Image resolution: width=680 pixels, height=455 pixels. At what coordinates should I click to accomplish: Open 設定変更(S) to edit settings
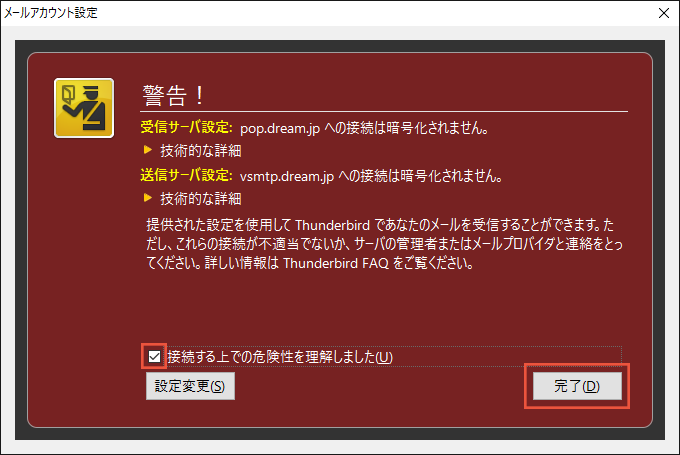190,386
